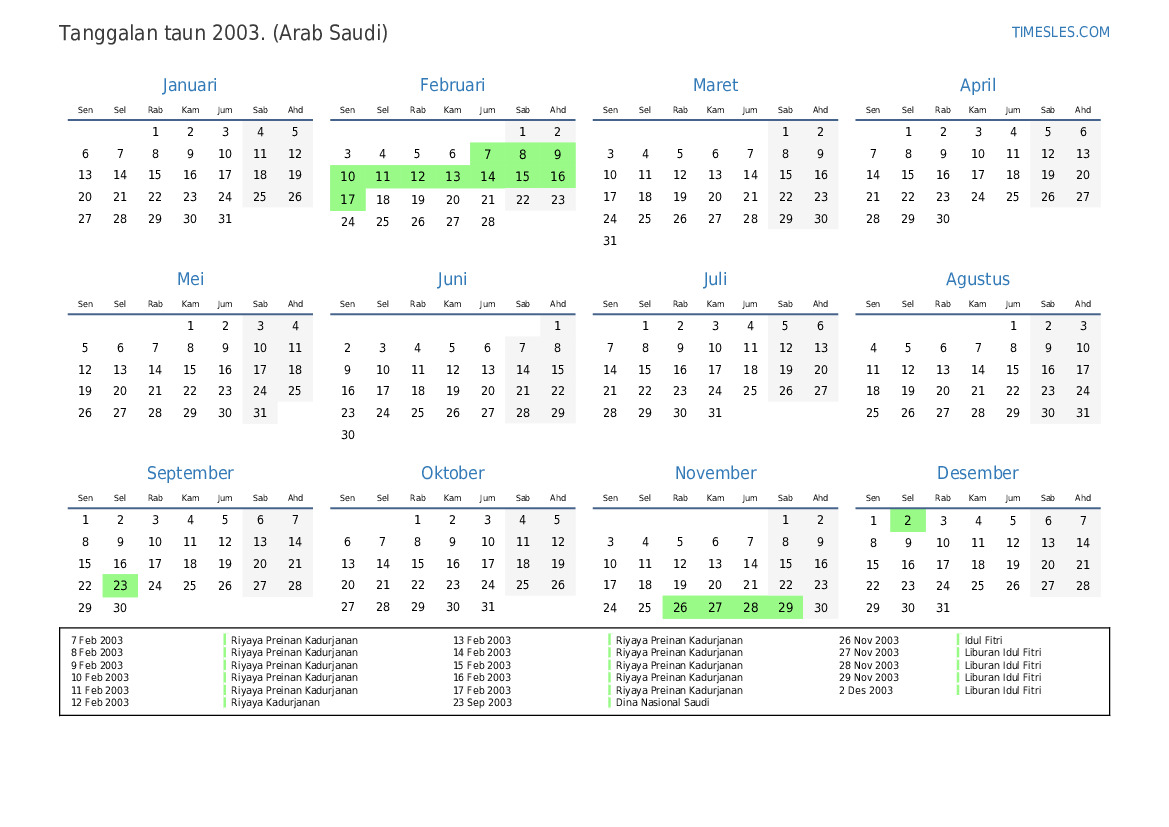
Task: Click highlighted 17 in Februari calendar
Action: [x=347, y=199]
